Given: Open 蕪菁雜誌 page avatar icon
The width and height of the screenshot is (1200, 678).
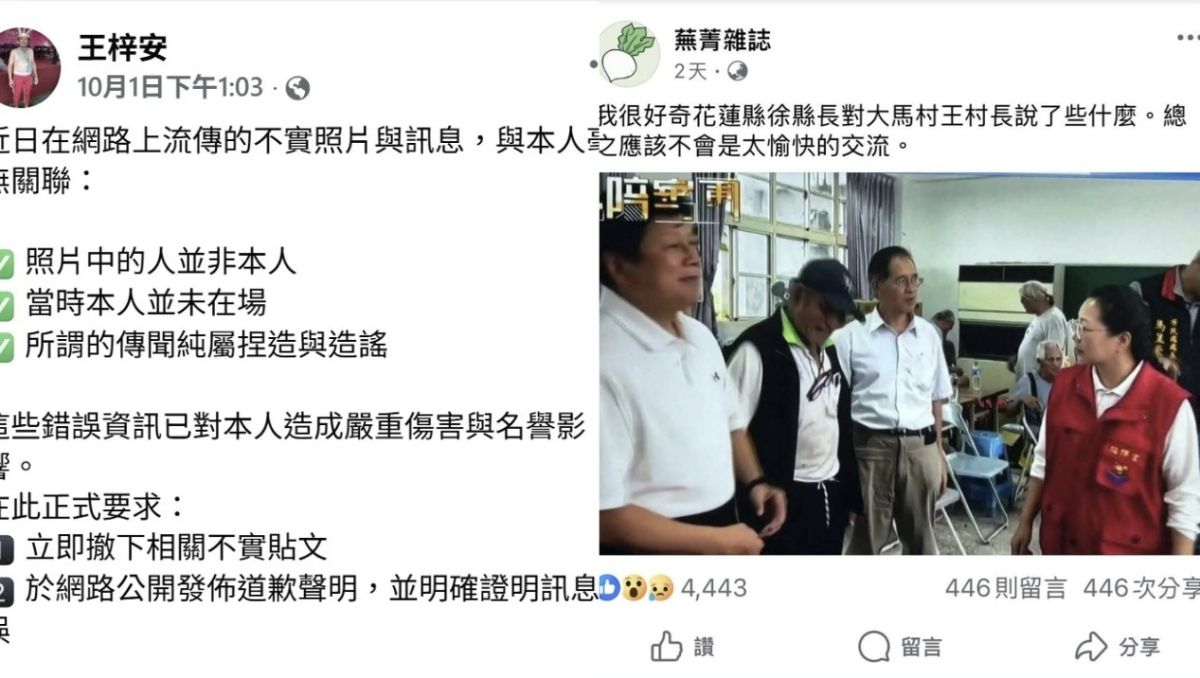Looking at the screenshot, I should (x=629, y=53).
